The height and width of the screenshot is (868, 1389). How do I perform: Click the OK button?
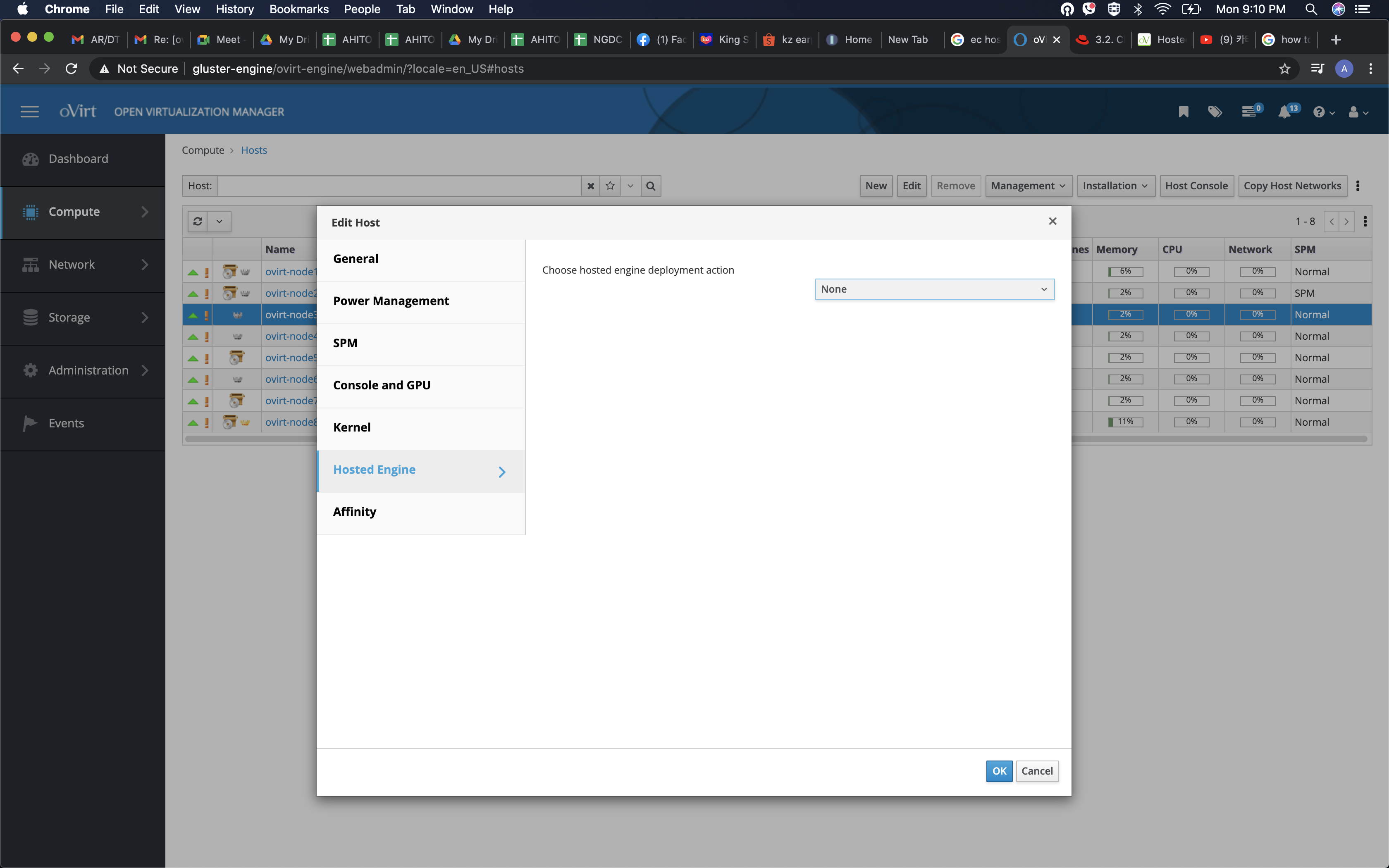tap(999, 771)
